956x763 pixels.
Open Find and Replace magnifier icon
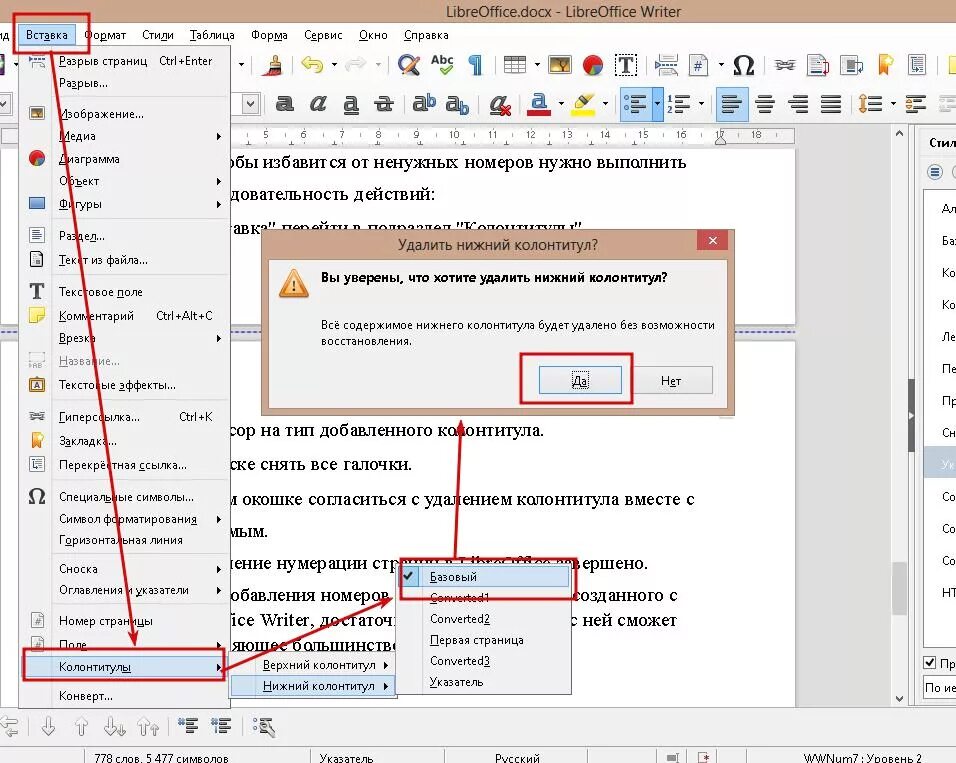408,65
